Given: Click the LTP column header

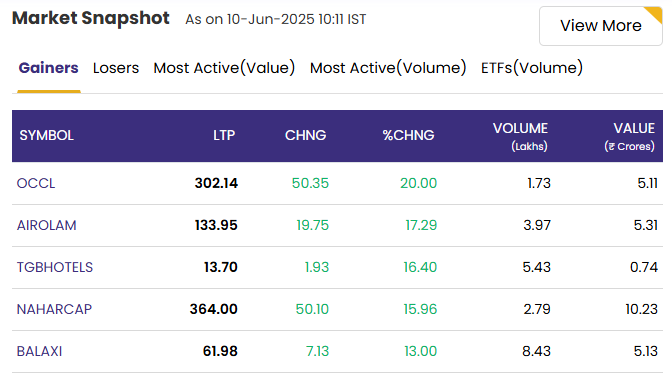Looking at the screenshot, I should (224, 135).
